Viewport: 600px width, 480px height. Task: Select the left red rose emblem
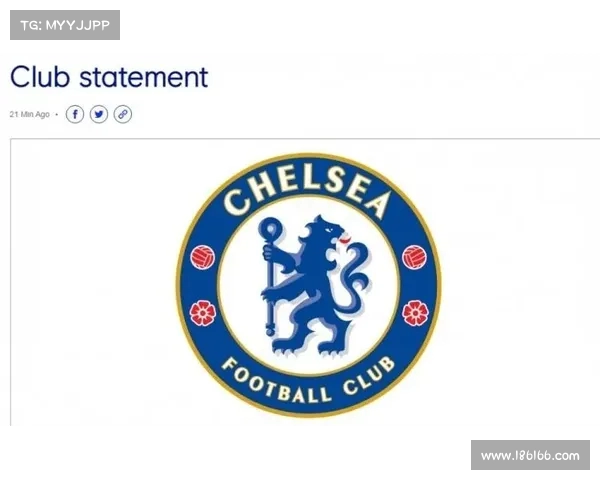point(203,313)
